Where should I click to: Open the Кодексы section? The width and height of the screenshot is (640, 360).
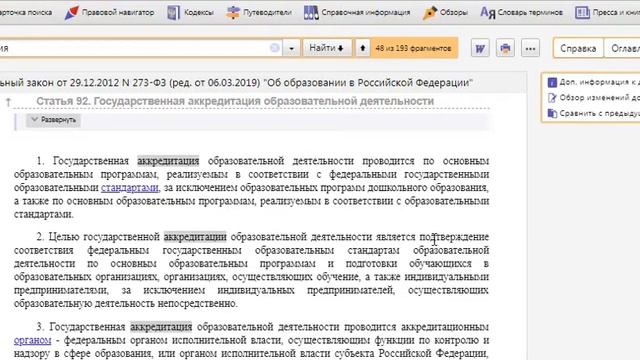(x=190, y=13)
